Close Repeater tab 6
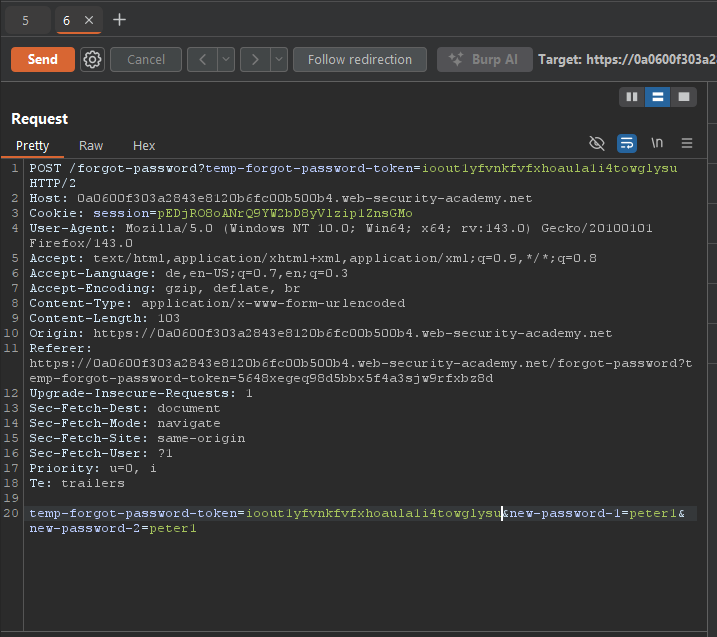Image resolution: width=717 pixels, height=637 pixels. click(x=88, y=20)
